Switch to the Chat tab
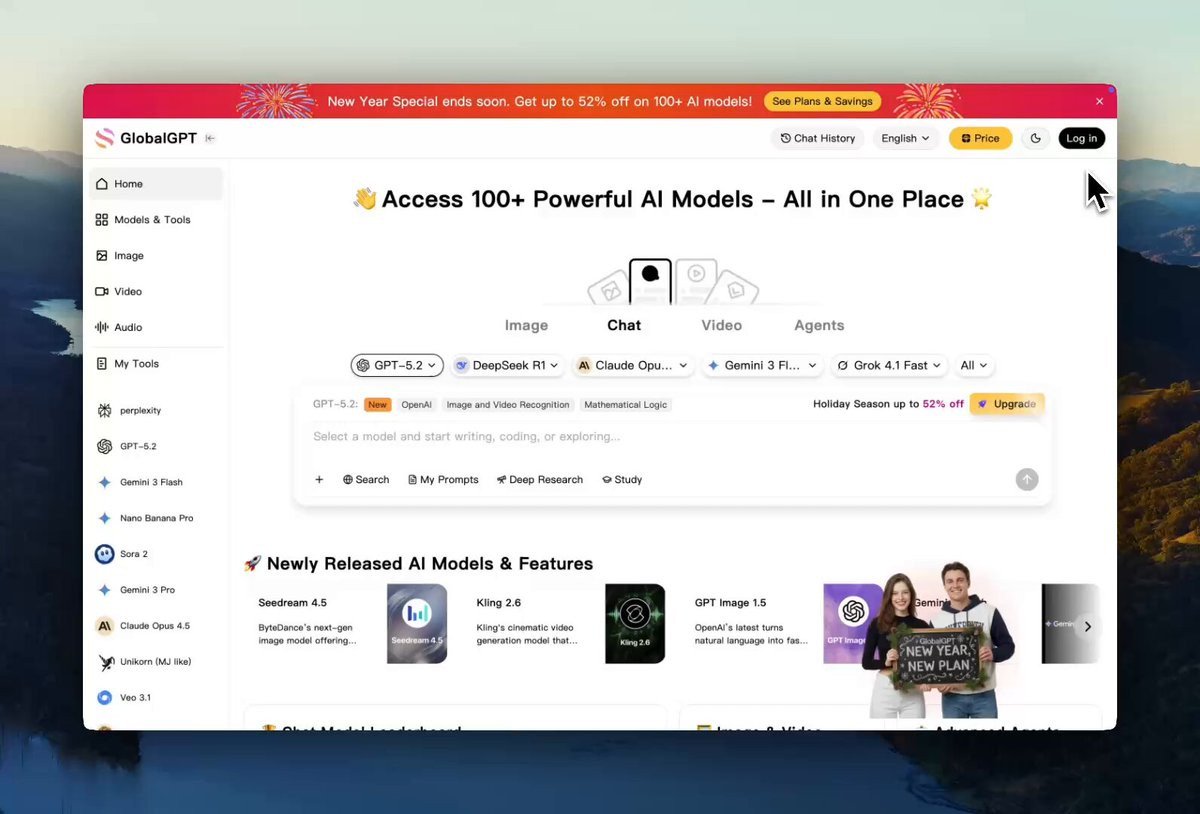The image size is (1200, 814). click(624, 326)
